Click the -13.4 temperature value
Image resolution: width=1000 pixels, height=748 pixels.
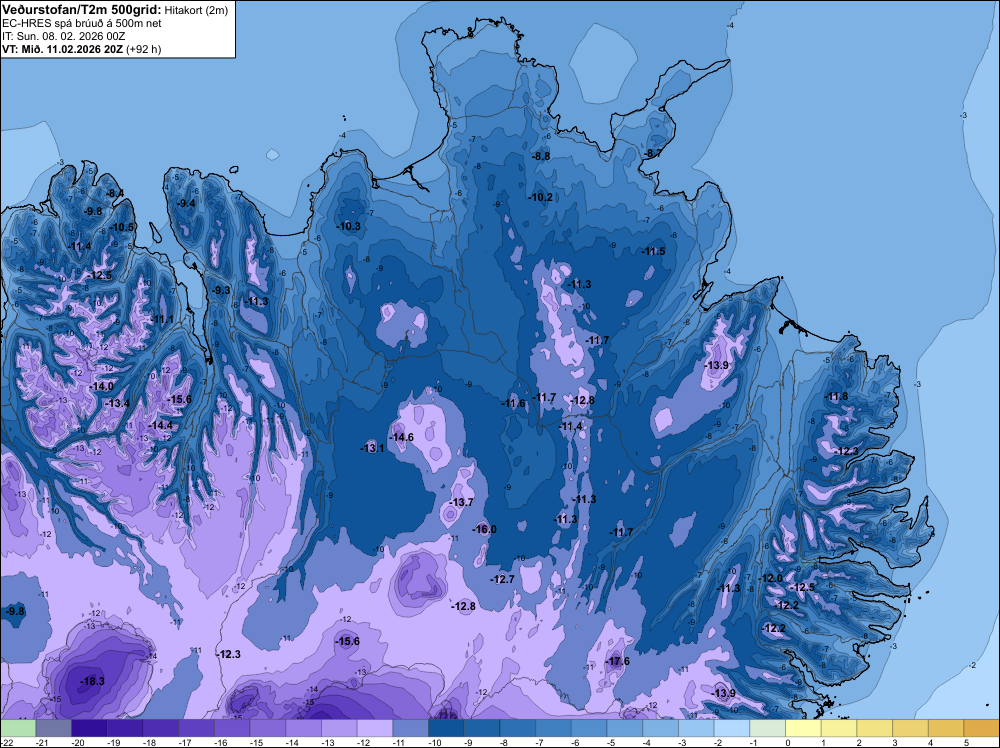(x=118, y=403)
